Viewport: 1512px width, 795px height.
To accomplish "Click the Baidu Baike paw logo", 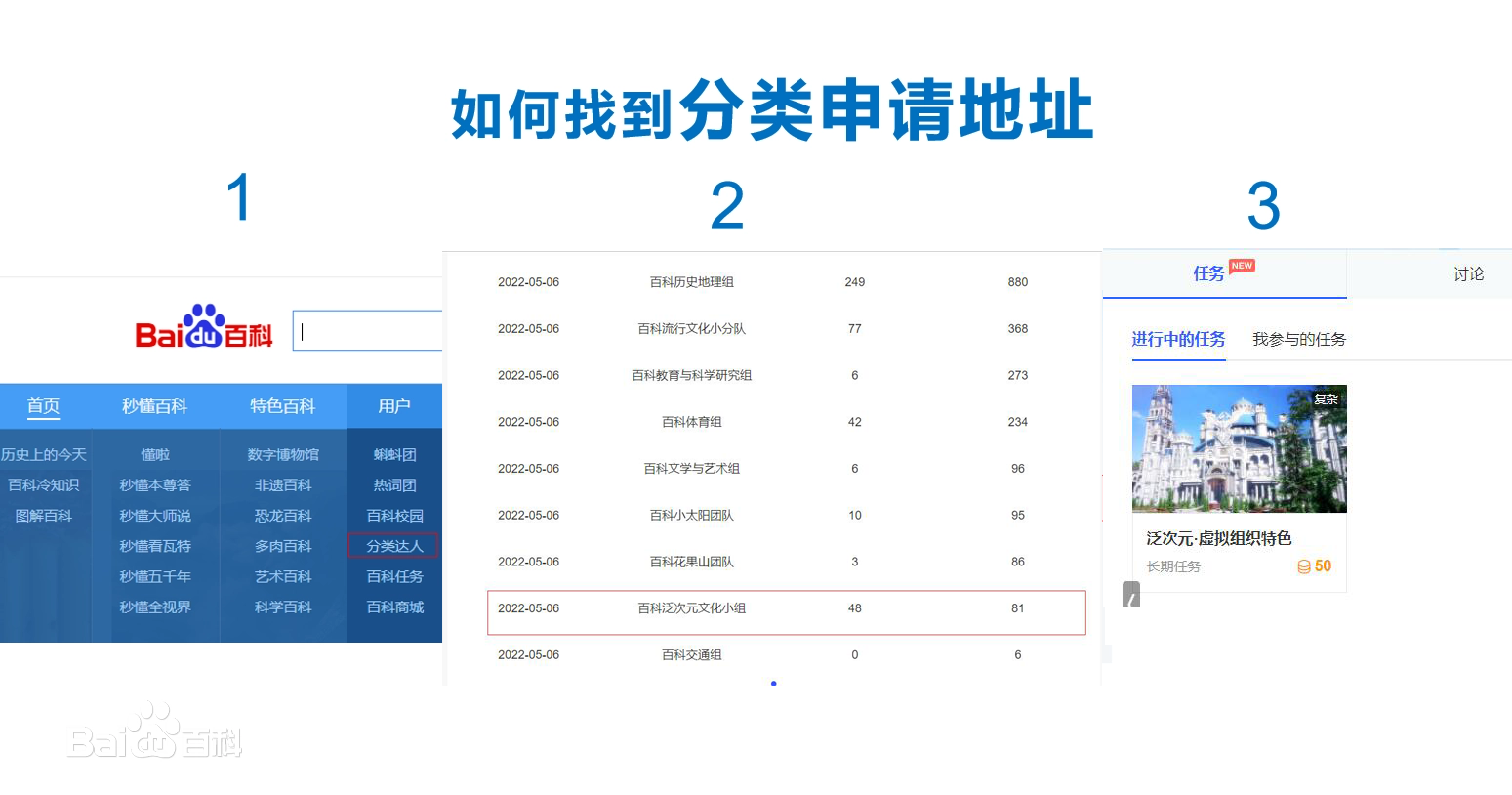I will click(204, 326).
